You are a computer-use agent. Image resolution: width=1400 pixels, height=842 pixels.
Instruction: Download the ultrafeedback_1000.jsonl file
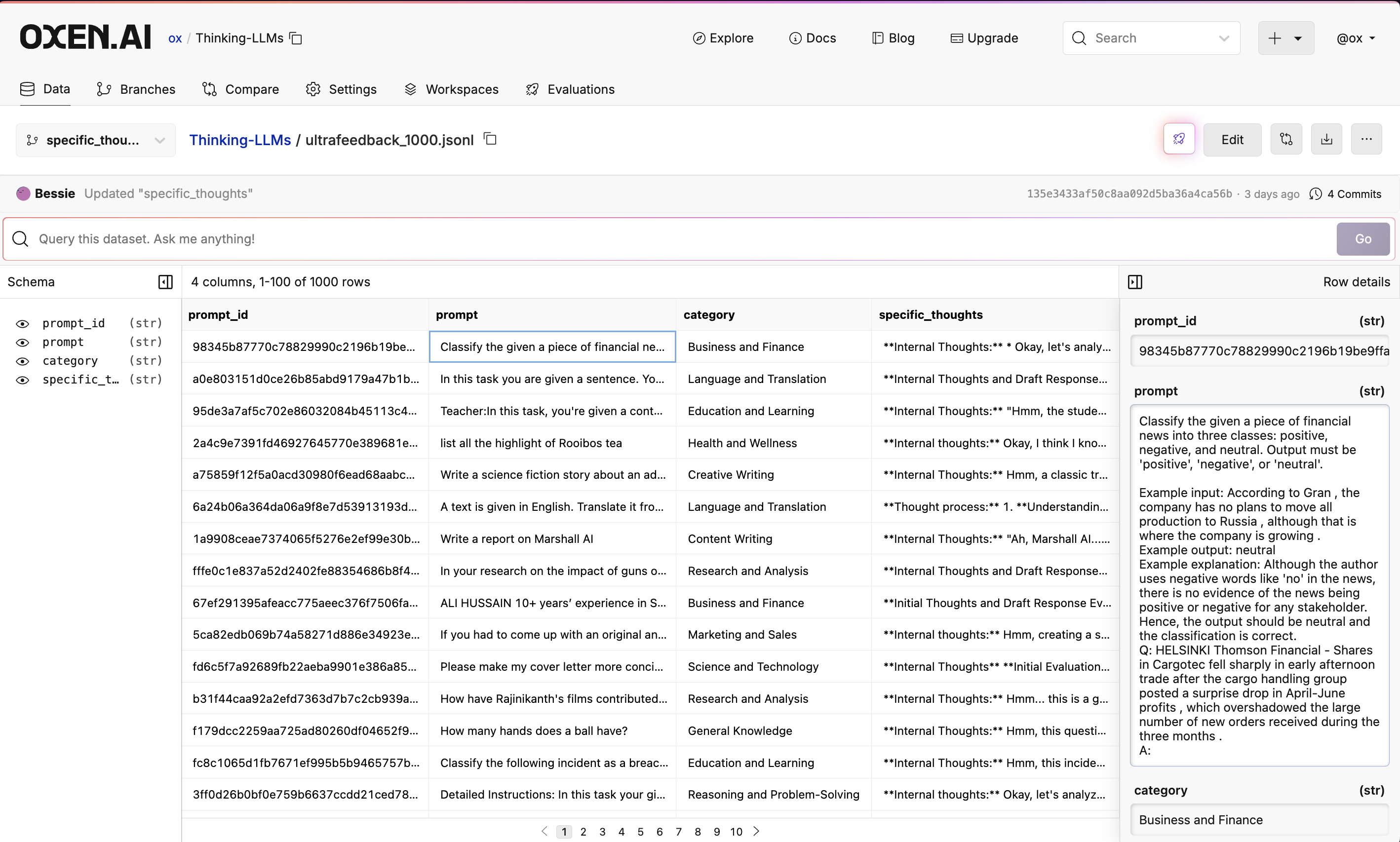(x=1326, y=139)
